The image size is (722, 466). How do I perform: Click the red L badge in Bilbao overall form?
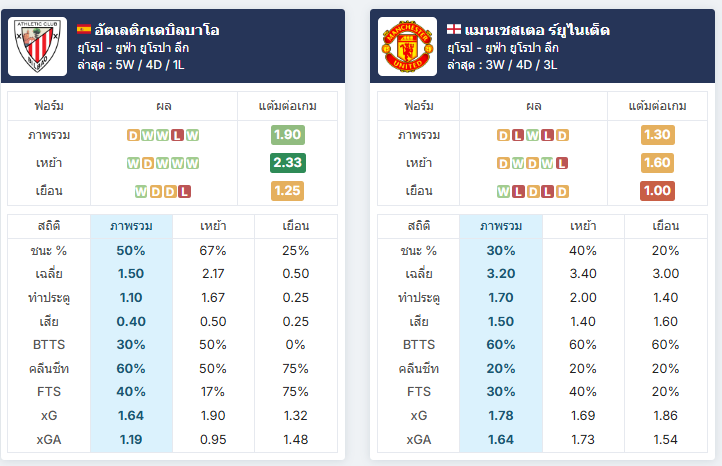pyautogui.click(x=177, y=135)
